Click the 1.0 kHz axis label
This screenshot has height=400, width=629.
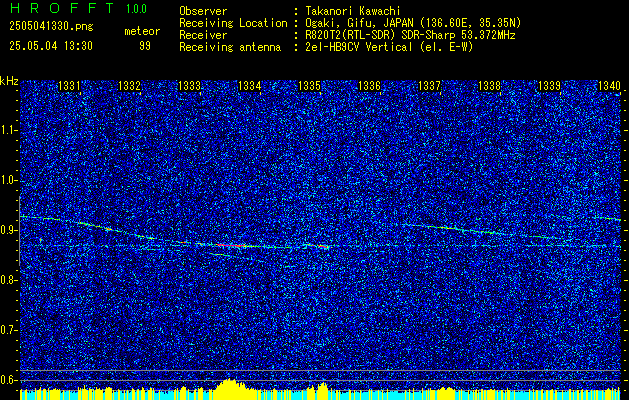click(x=9, y=180)
